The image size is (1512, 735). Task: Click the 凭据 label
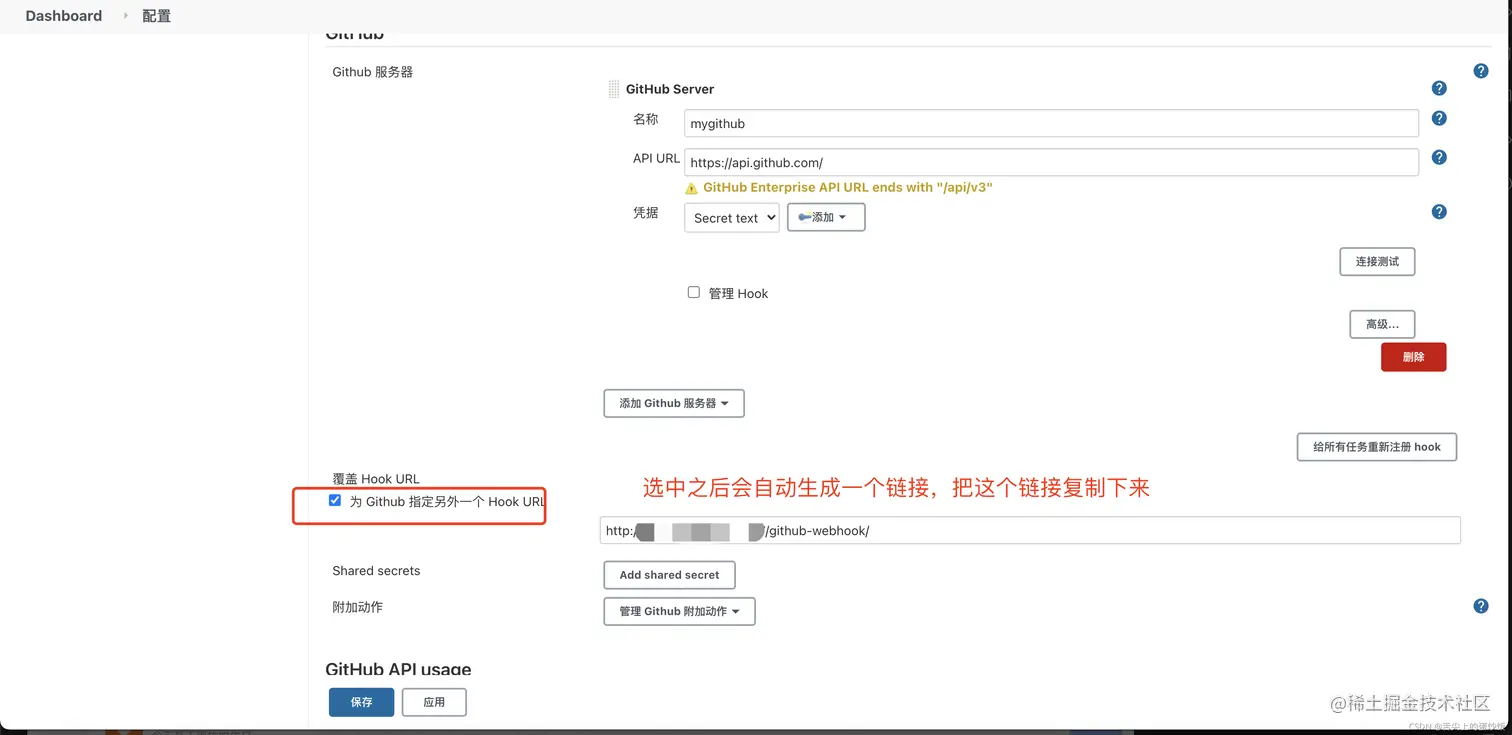coord(645,212)
